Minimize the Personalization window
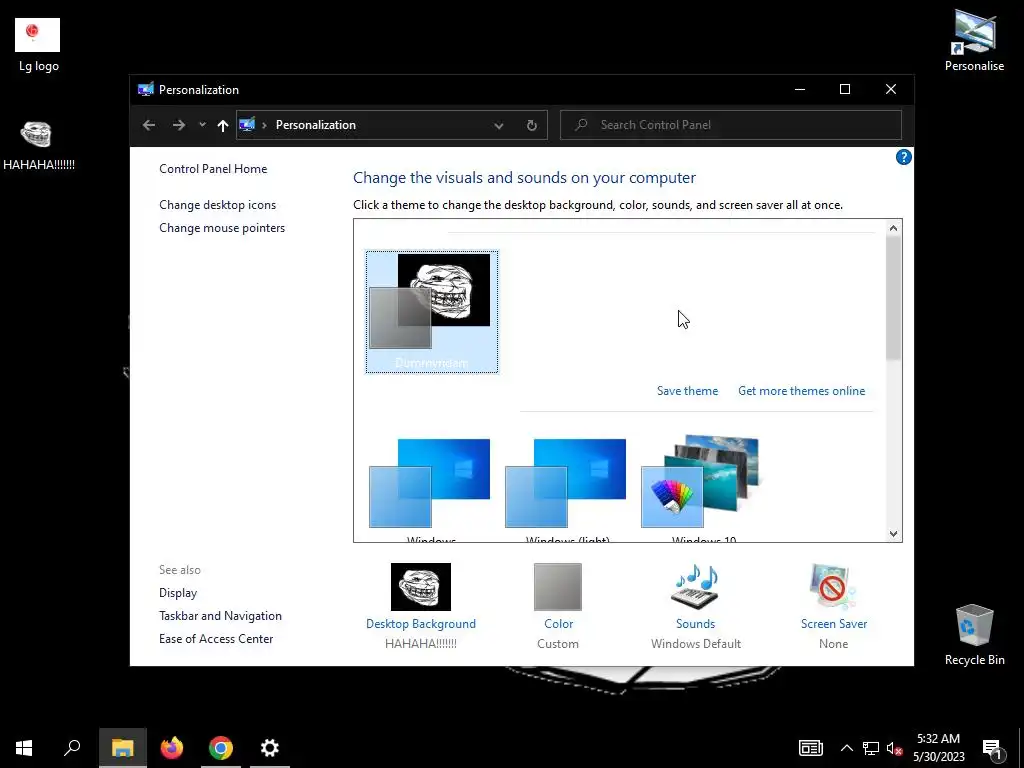The height and width of the screenshot is (768, 1024). click(800, 89)
